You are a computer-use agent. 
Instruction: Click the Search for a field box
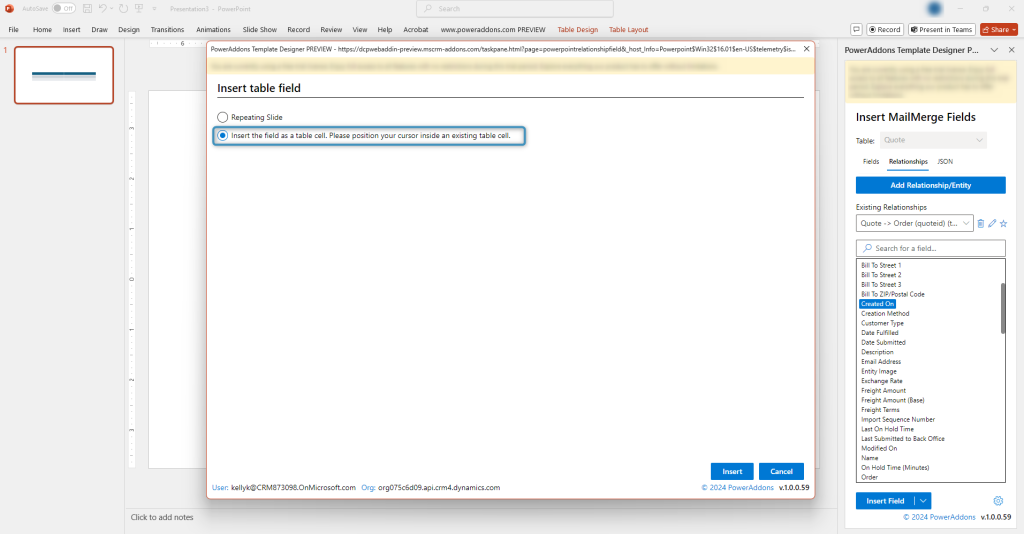pos(931,248)
